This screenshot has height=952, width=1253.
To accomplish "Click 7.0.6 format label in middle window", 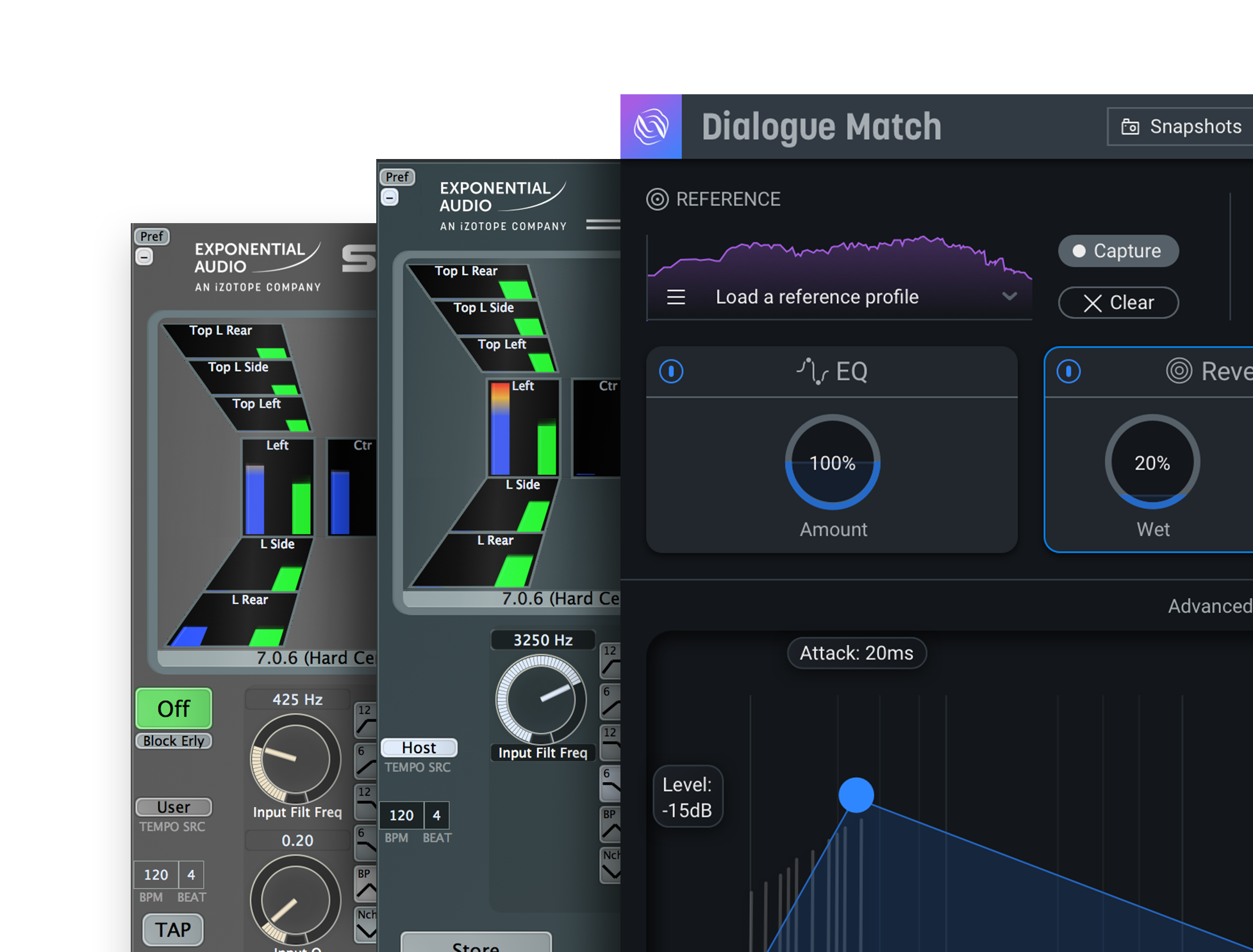I will (561, 598).
